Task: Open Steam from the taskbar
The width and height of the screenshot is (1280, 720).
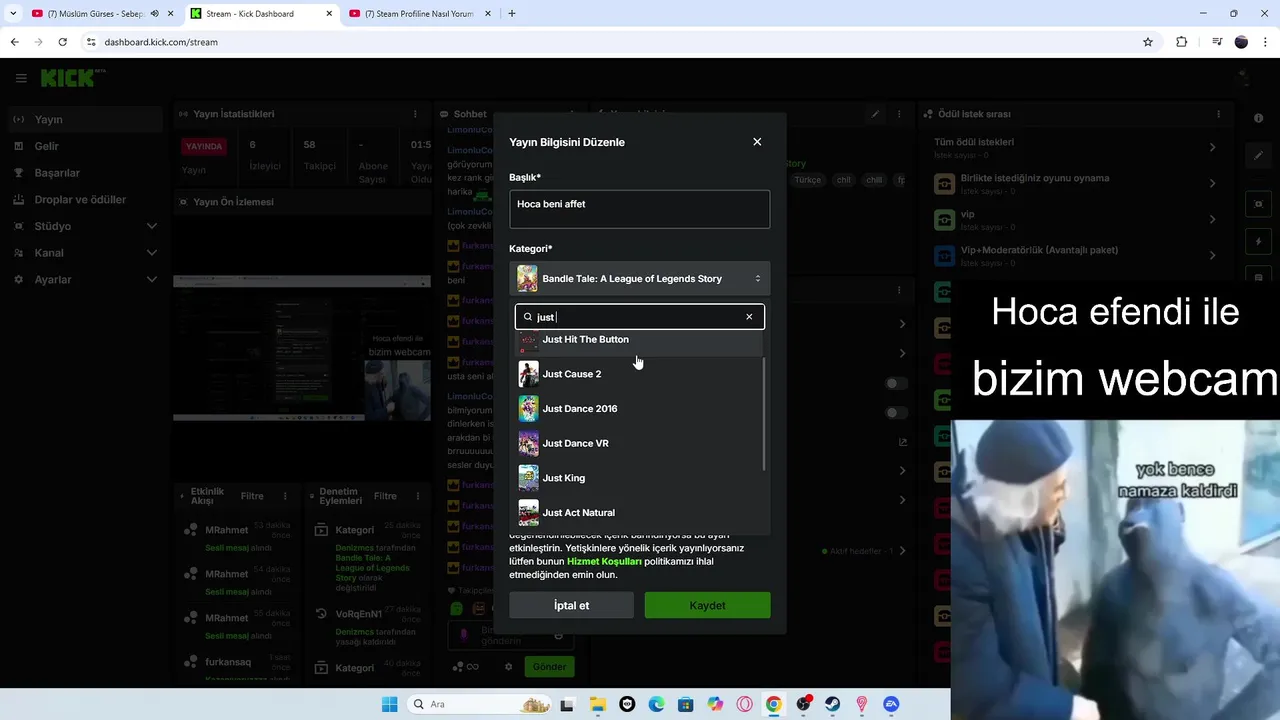Action: [x=832, y=704]
